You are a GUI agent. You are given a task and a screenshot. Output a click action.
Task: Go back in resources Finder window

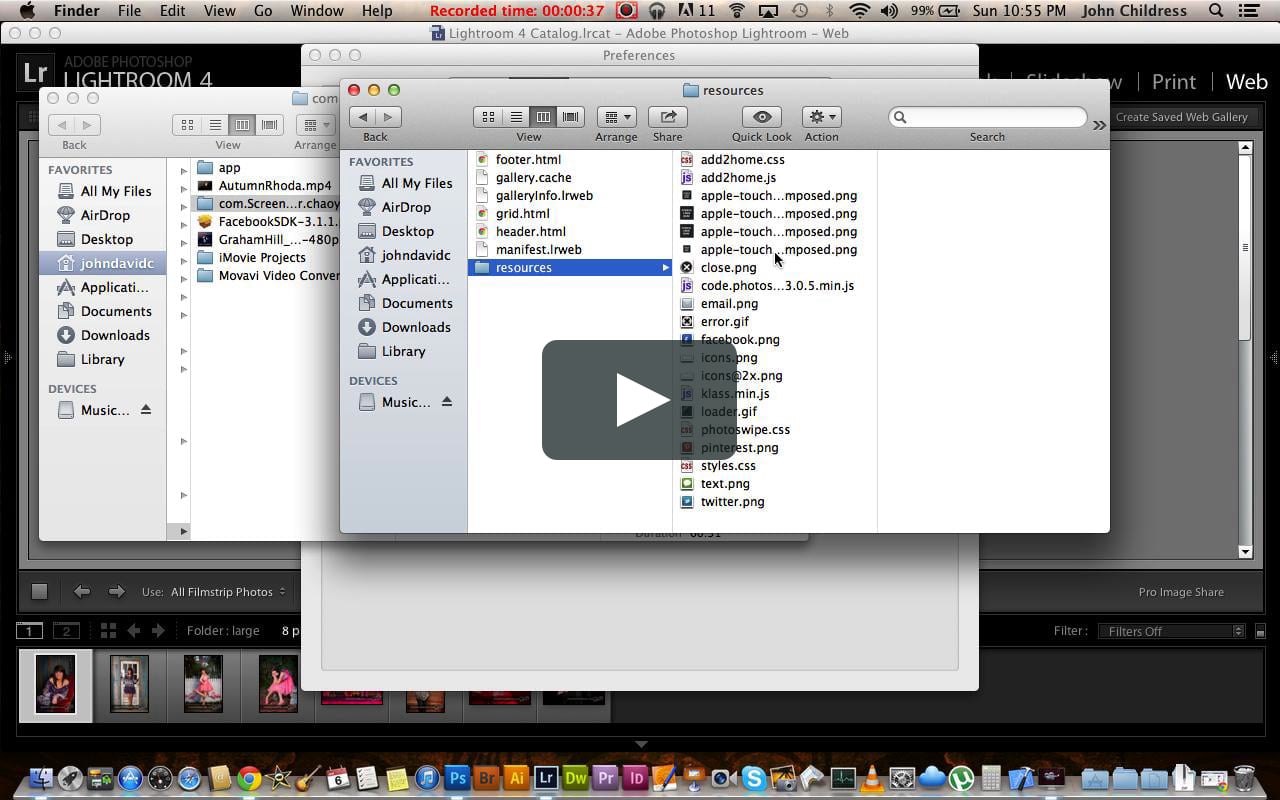[x=362, y=117]
